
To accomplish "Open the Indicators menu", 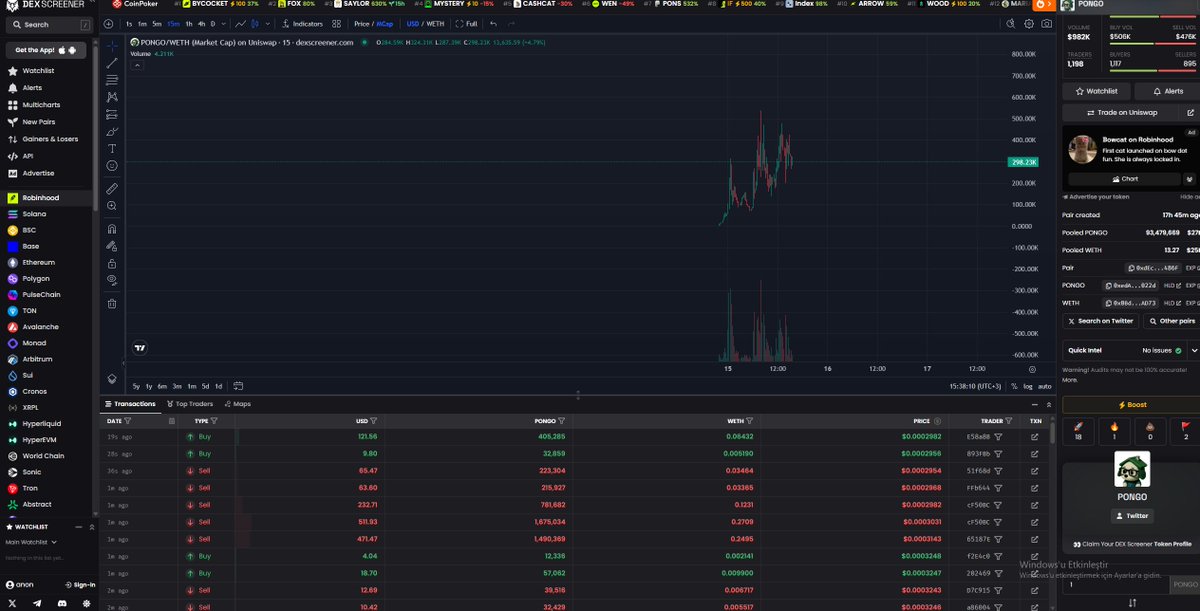I will click(x=303, y=23).
